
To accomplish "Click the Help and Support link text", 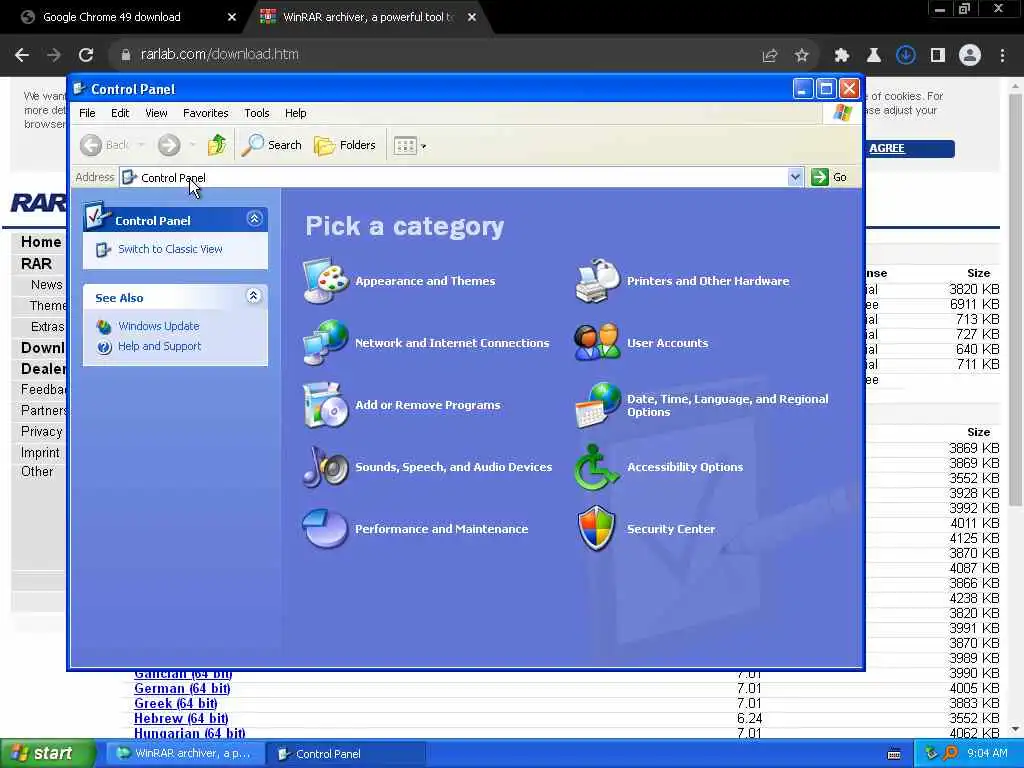I will coord(159,346).
